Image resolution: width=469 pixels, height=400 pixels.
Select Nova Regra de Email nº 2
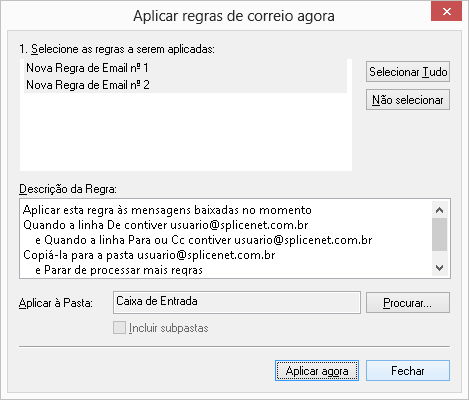tap(185, 85)
